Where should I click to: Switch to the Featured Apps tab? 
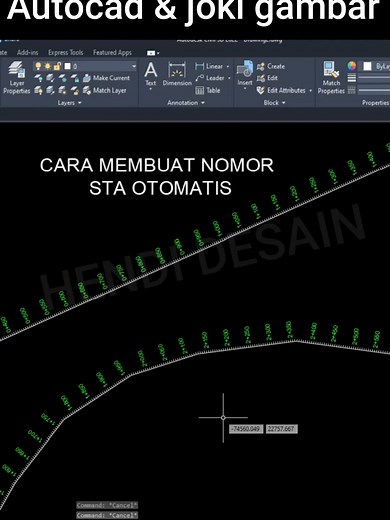tap(112, 53)
